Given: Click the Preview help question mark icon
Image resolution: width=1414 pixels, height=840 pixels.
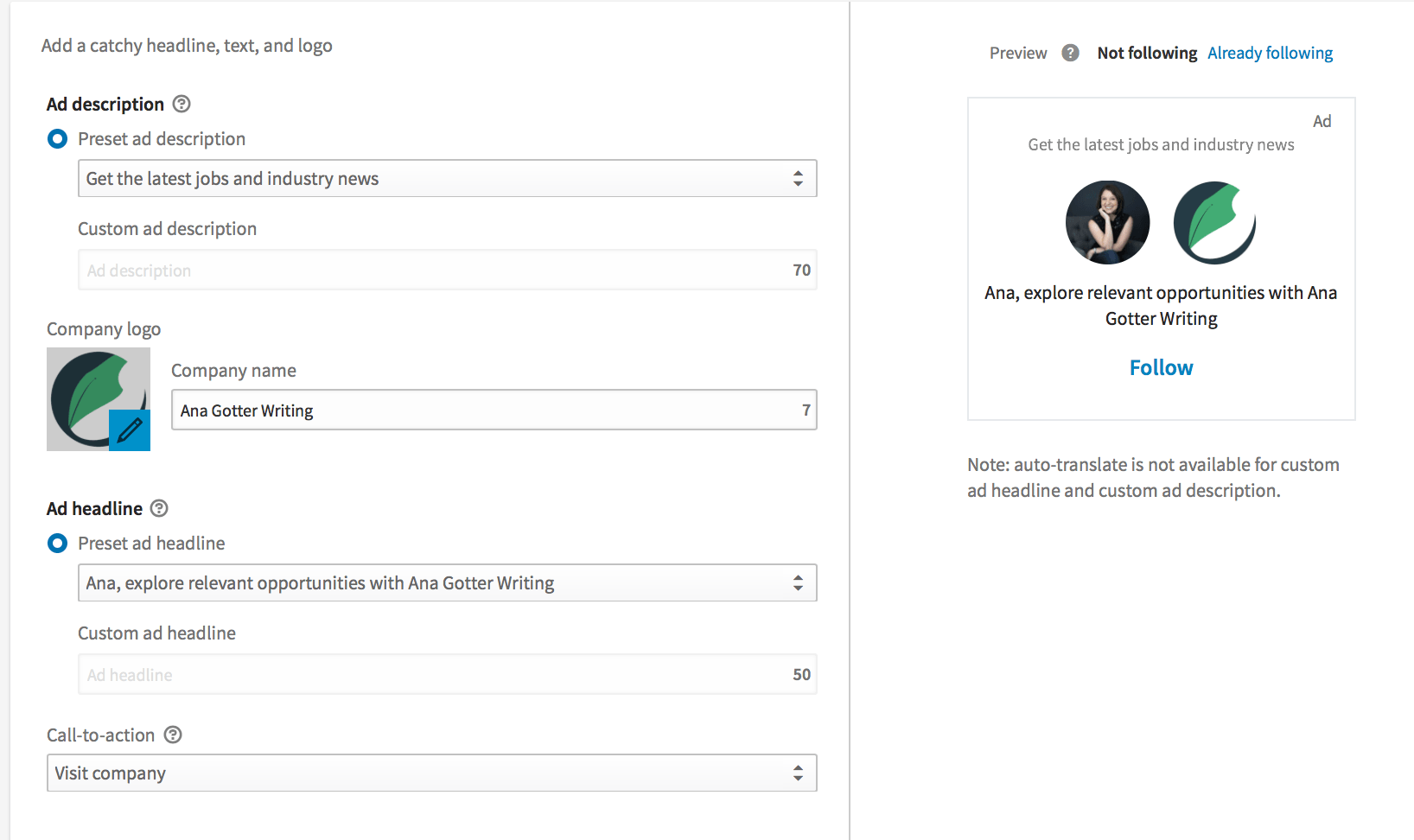Looking at the screenshot, I should 1070,53.
